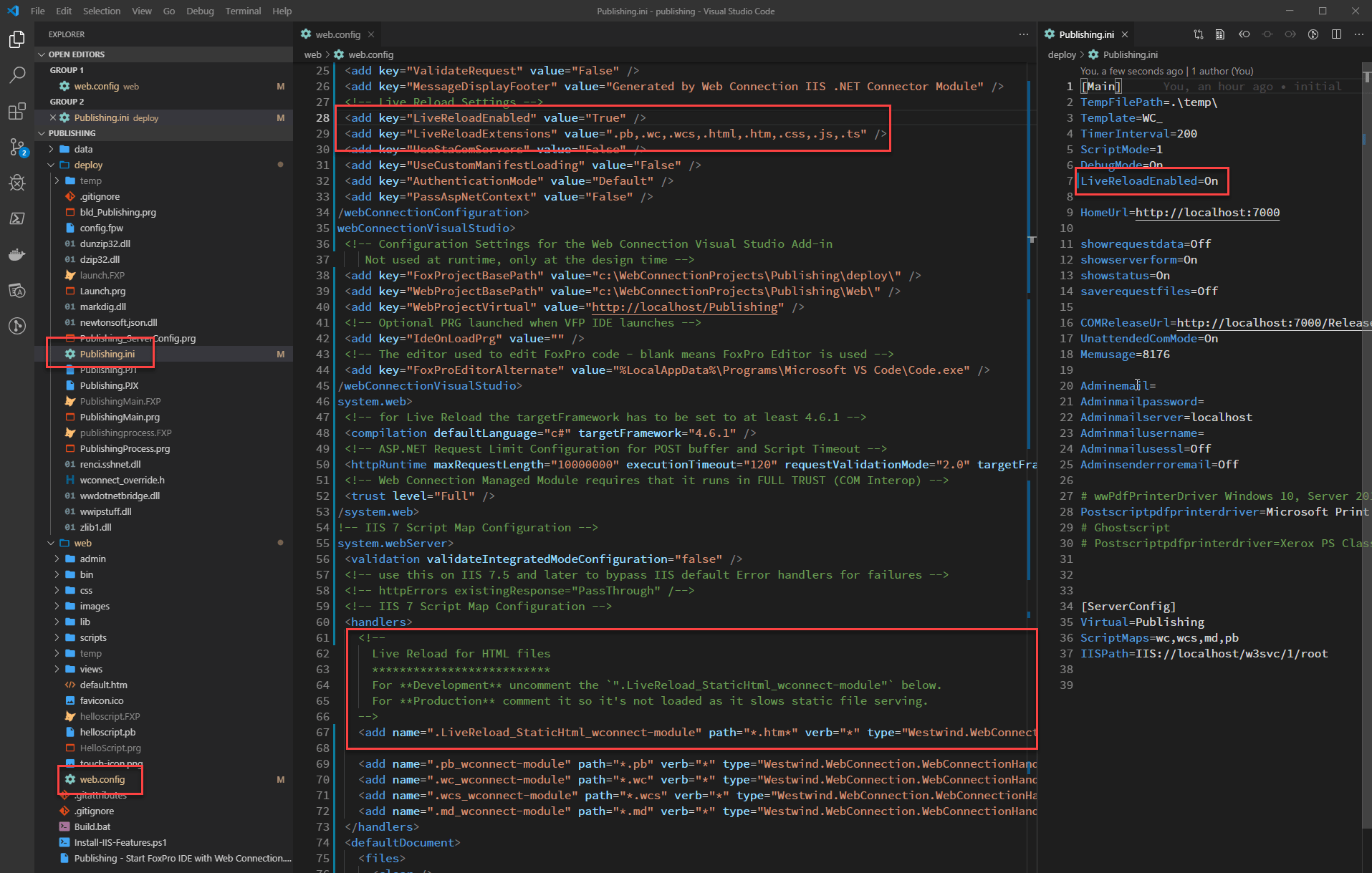
Task: Open the spell checker view icon
Action: tap(17, 290)
